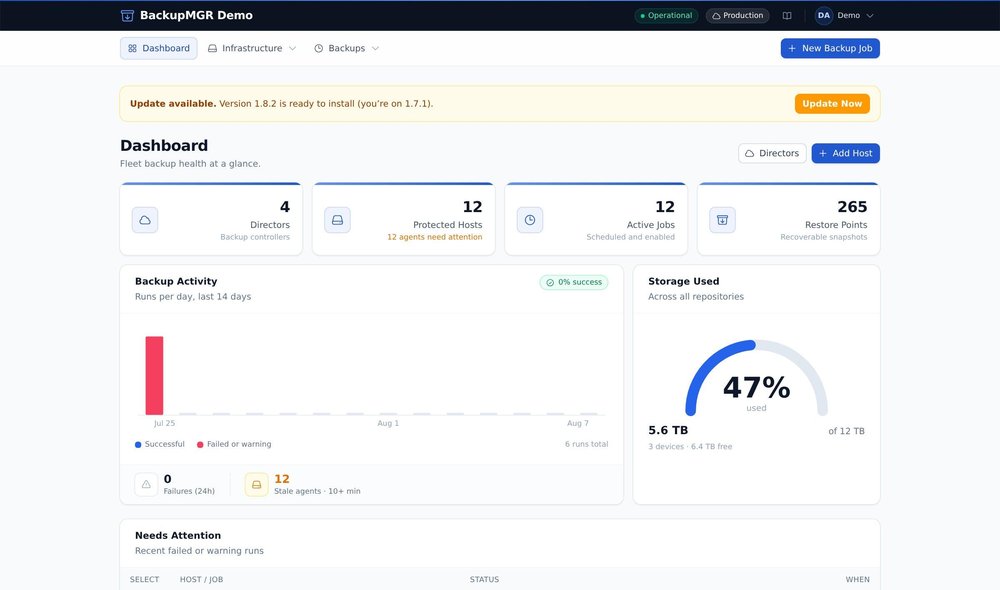Image resolution: width=1000 pixels, height=590 pixels.
Task: Click '6 runs total' text
Action: 586,445
